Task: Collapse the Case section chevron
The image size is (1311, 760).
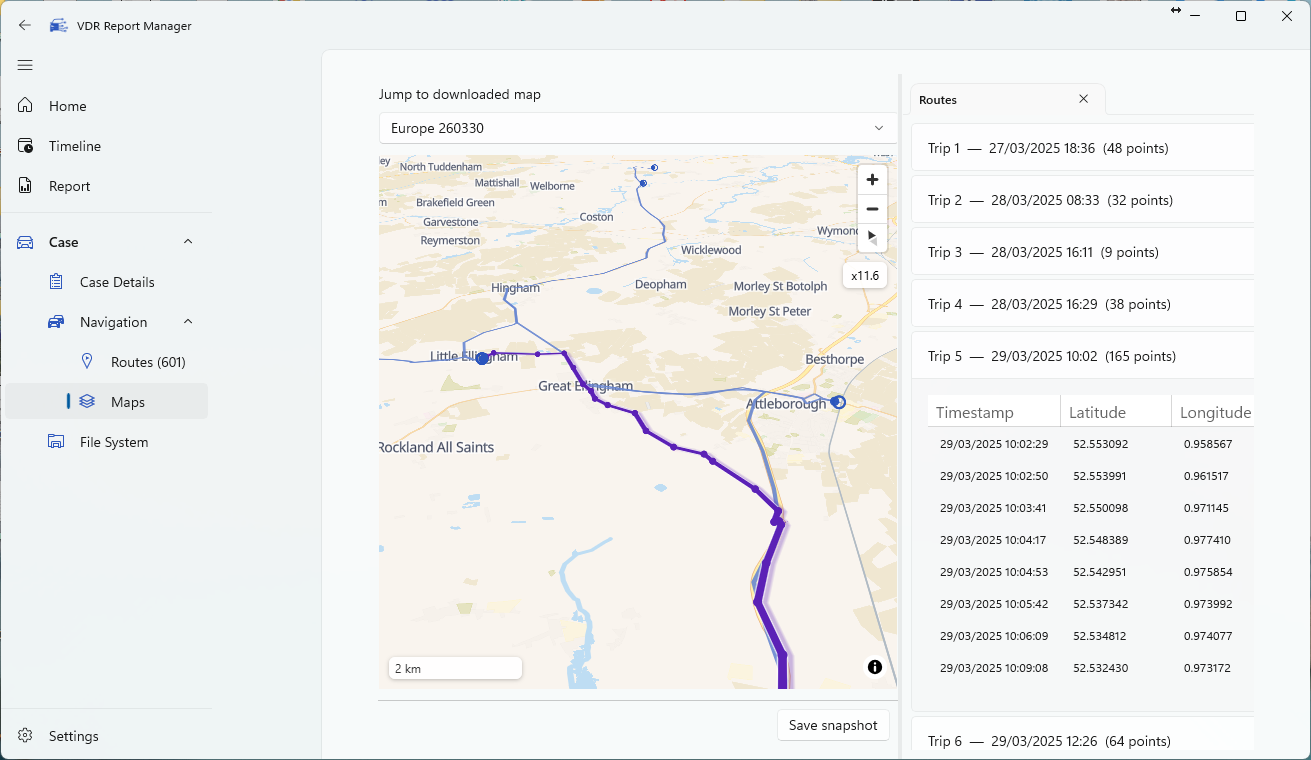Action: pyautogui.click(x=188, y=242)
